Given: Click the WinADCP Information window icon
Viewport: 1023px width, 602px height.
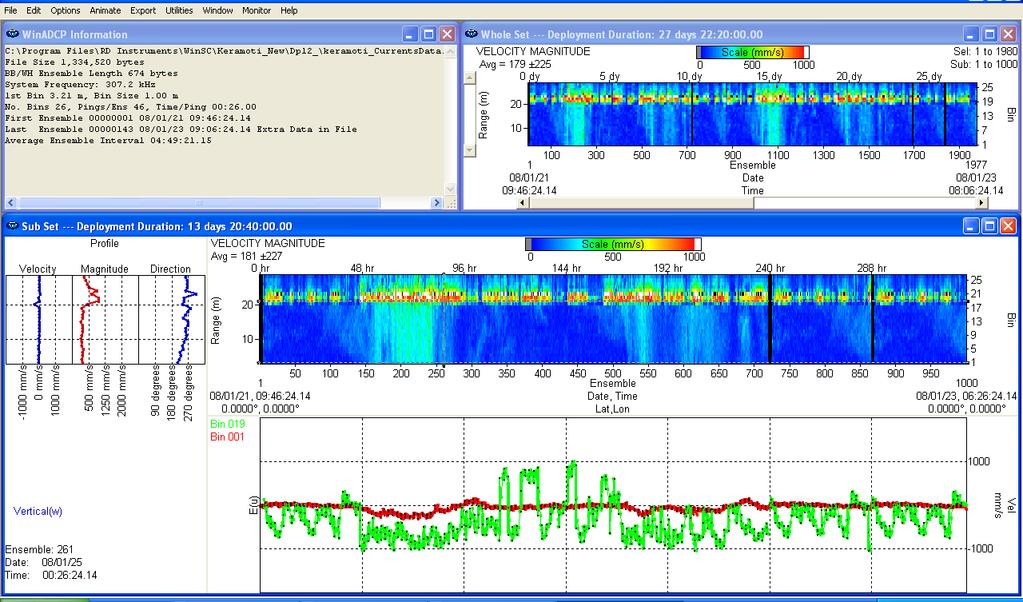Looking at the screenshot, I should coord(13,35).
